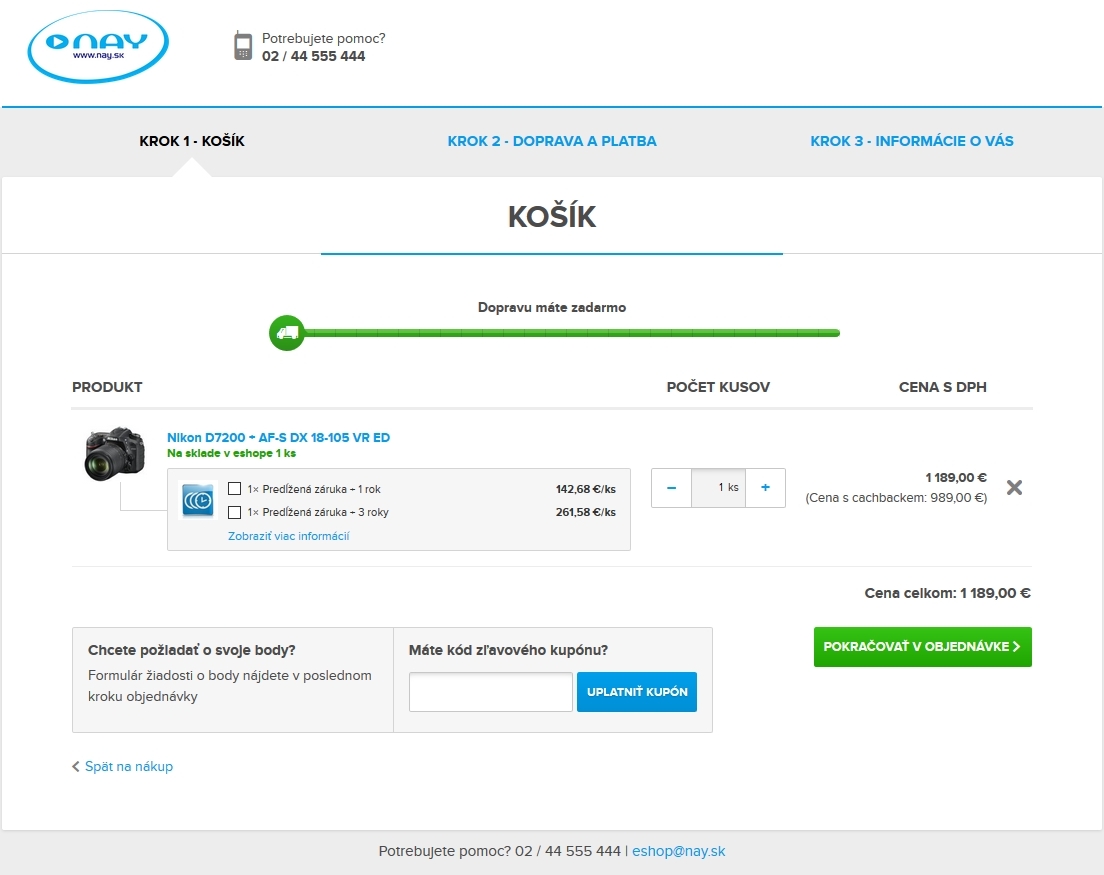Viewport: 1104px width, 875px height.
Task: Click the NAY logo
Action: [x=98, y=46]
